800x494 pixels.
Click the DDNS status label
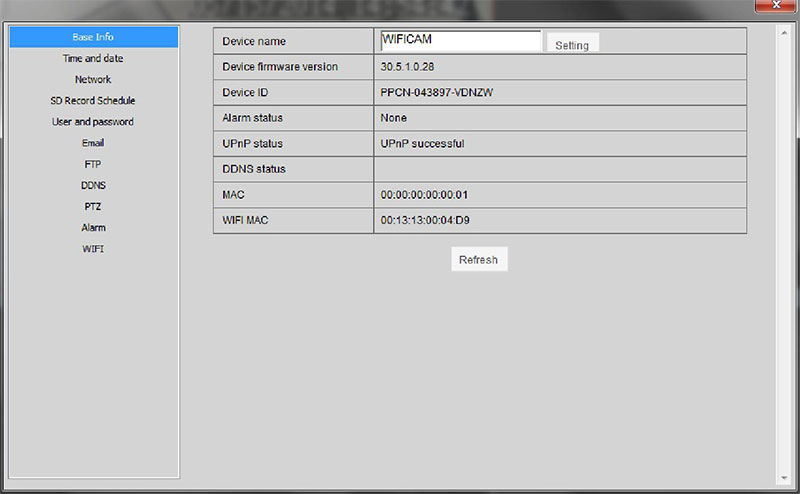pos(254,169)
